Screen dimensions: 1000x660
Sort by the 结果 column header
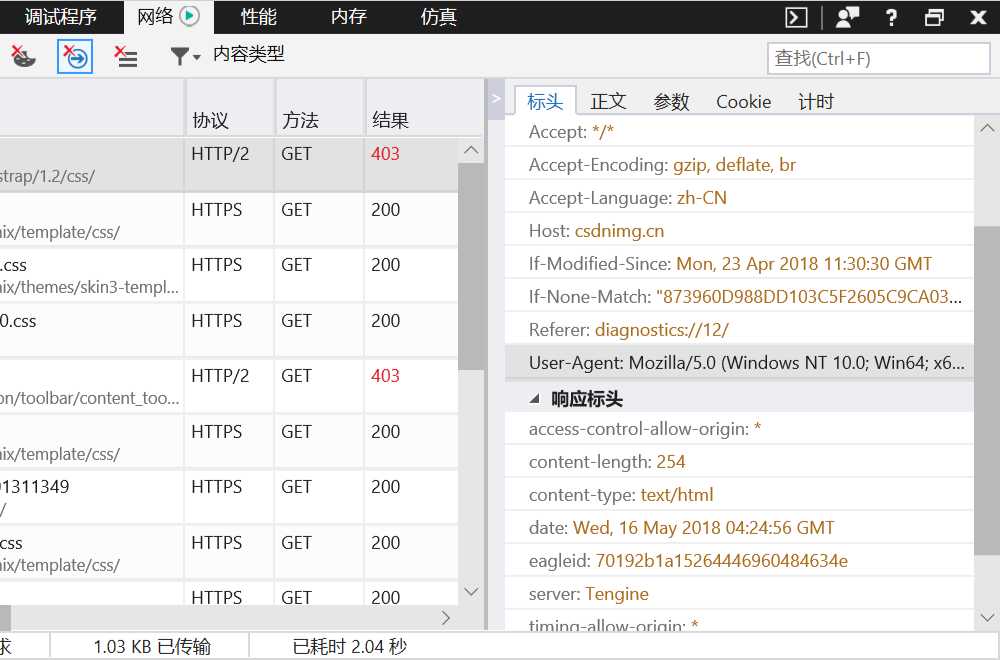click(x=425, y=108)
